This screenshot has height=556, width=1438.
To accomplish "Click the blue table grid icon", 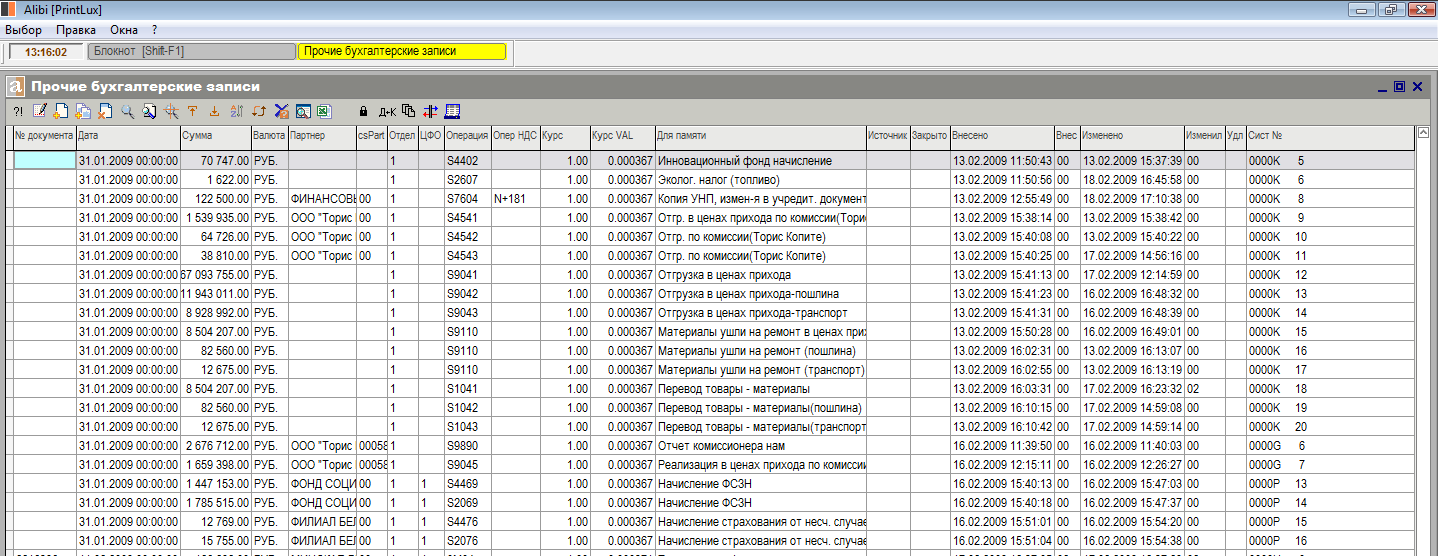I will (452, 111).
